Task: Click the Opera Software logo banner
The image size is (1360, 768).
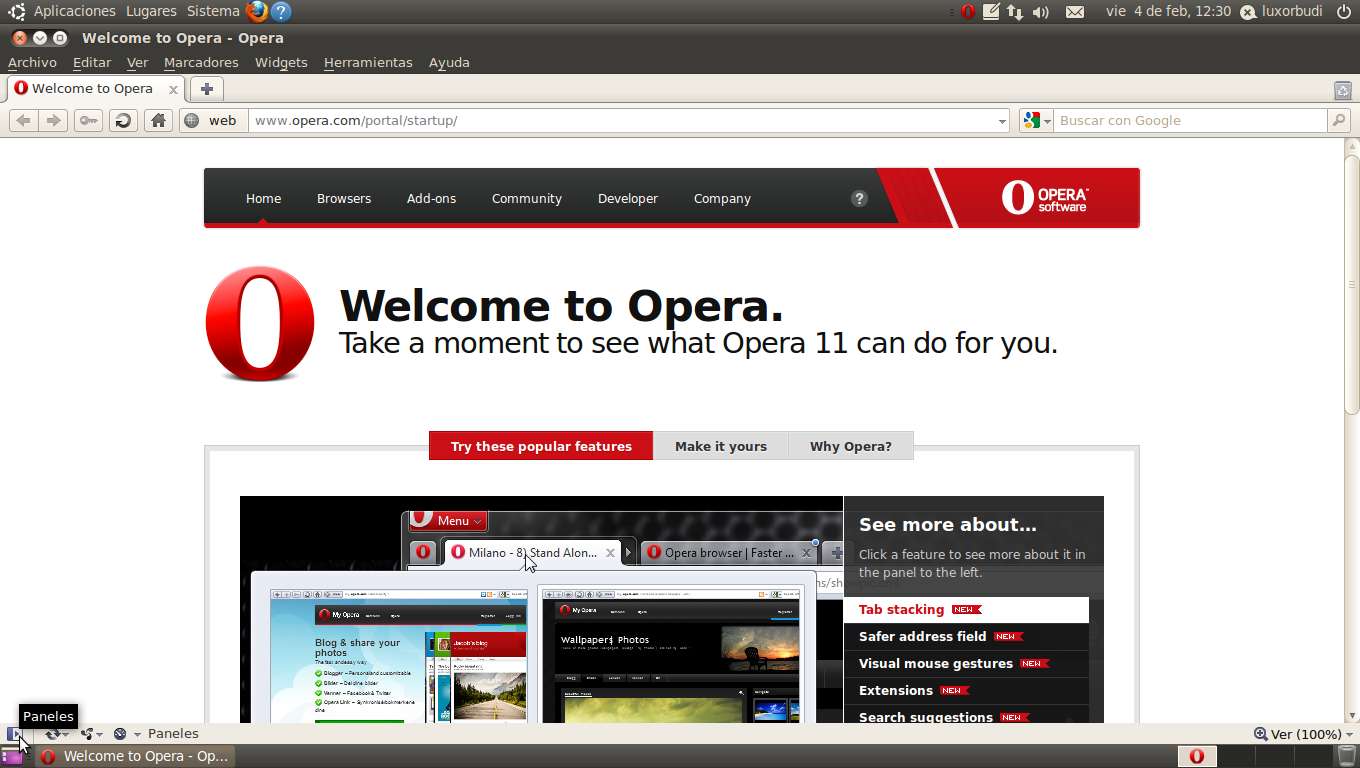Action: 1045,198
